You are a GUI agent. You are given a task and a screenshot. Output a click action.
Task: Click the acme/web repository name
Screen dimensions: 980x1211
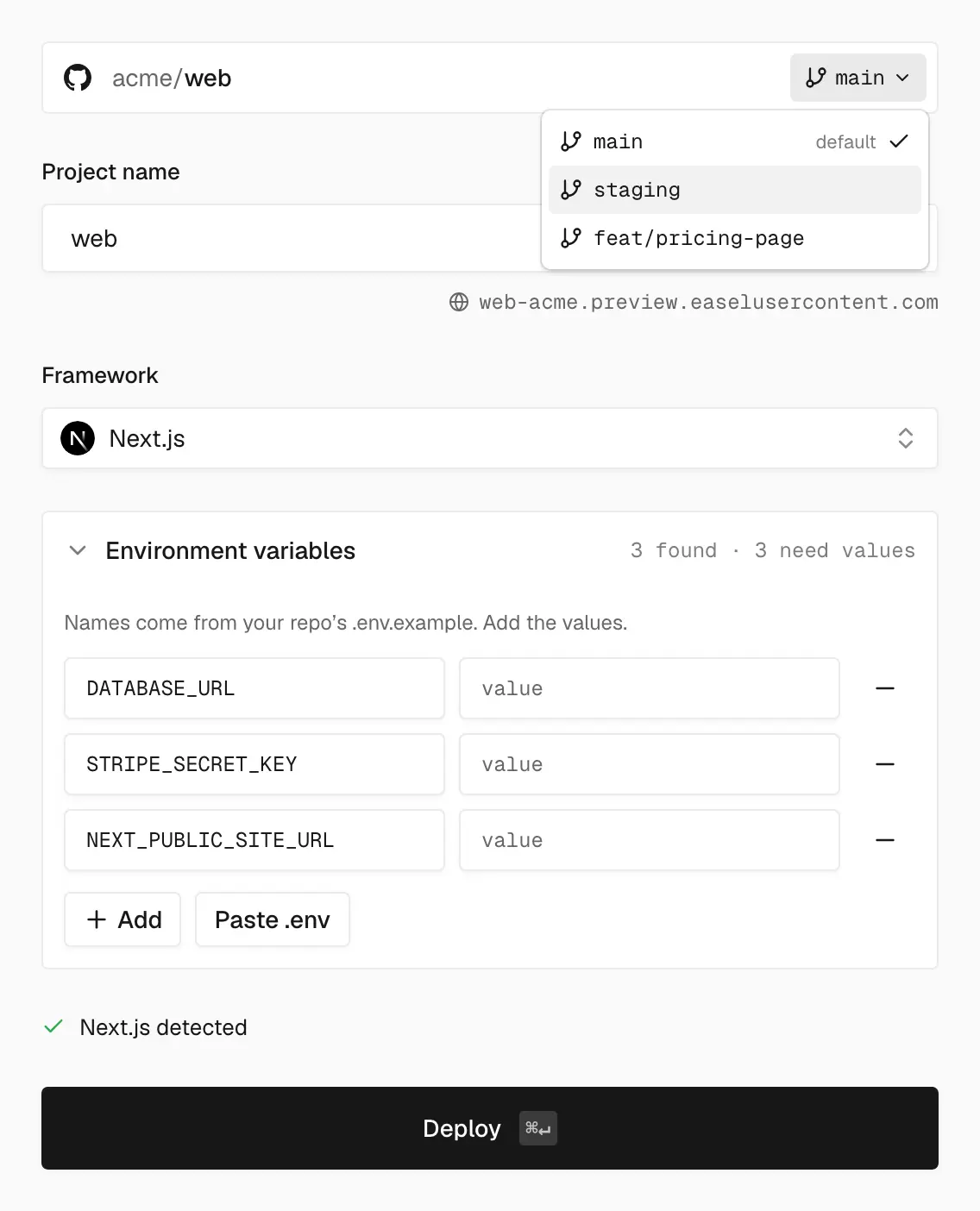tap(172, 78)
